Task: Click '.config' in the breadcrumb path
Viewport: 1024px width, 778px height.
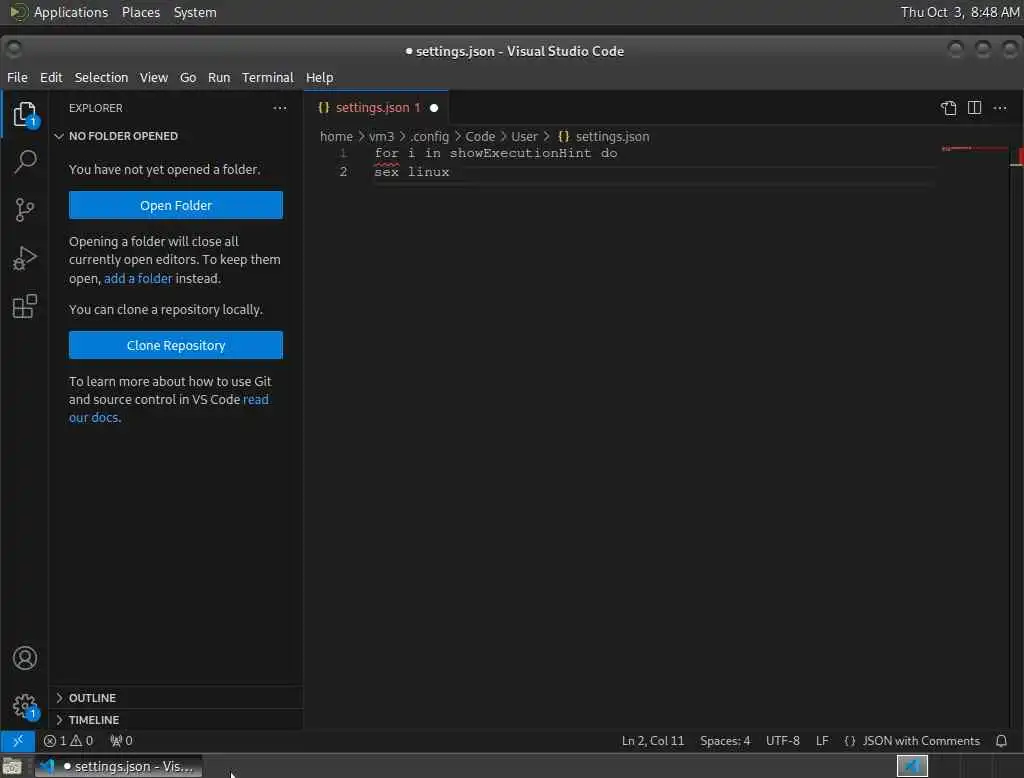Action: [430, 136]
